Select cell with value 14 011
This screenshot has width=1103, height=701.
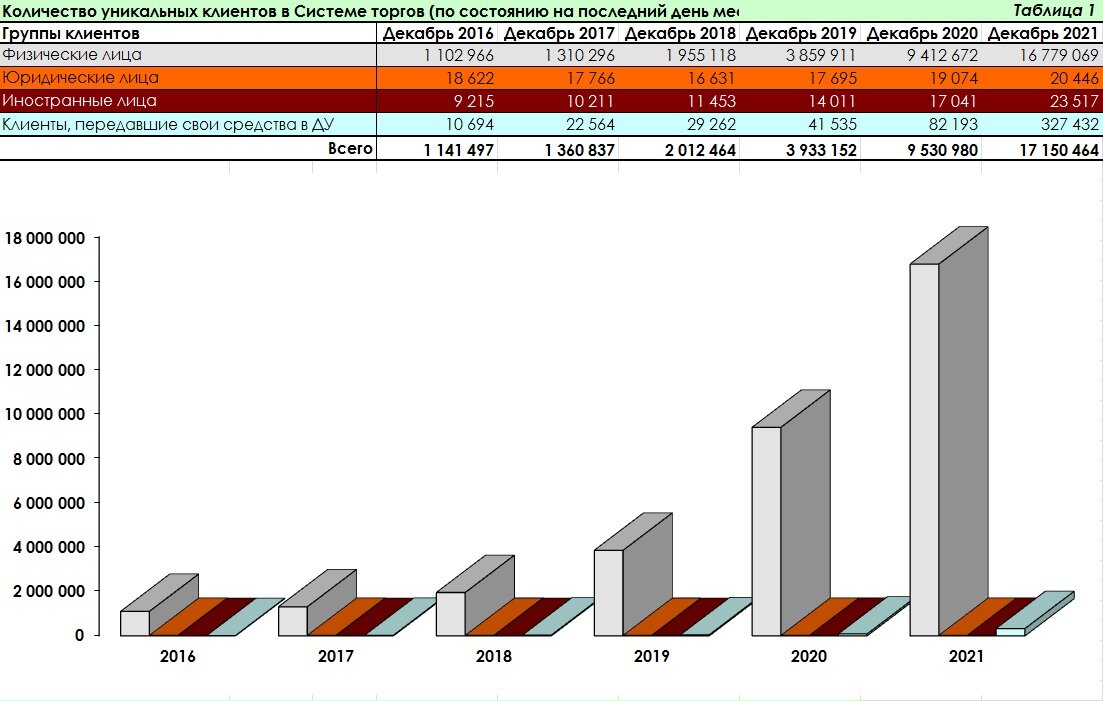tap(800, 101)
